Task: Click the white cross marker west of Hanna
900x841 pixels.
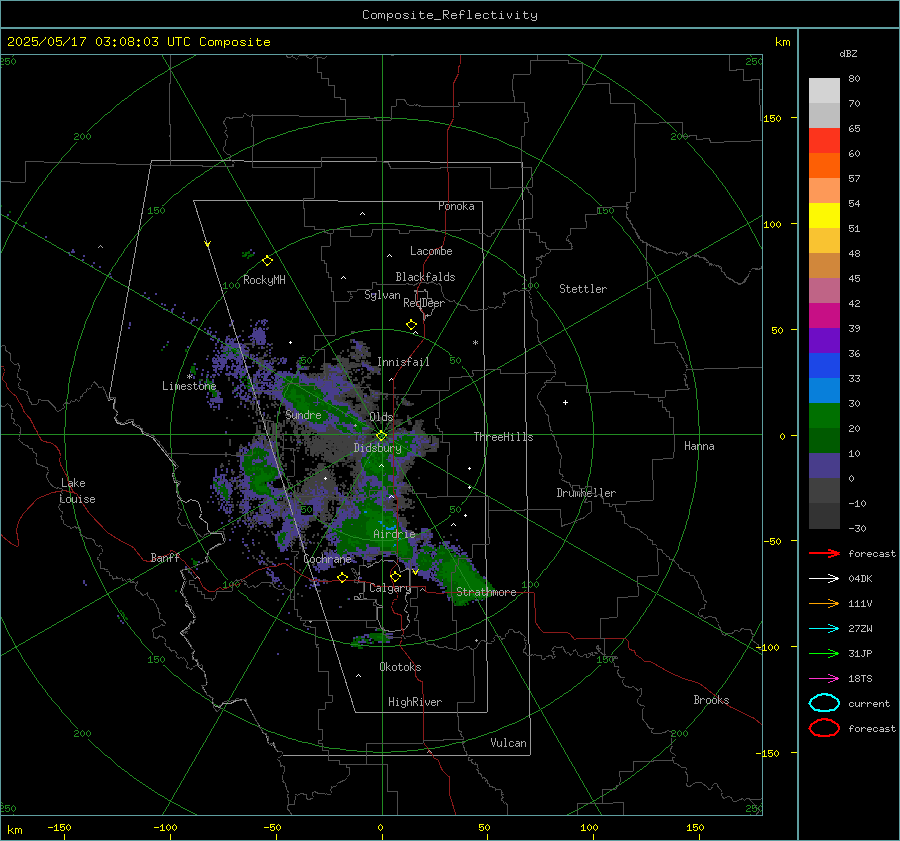Action: 565,402
